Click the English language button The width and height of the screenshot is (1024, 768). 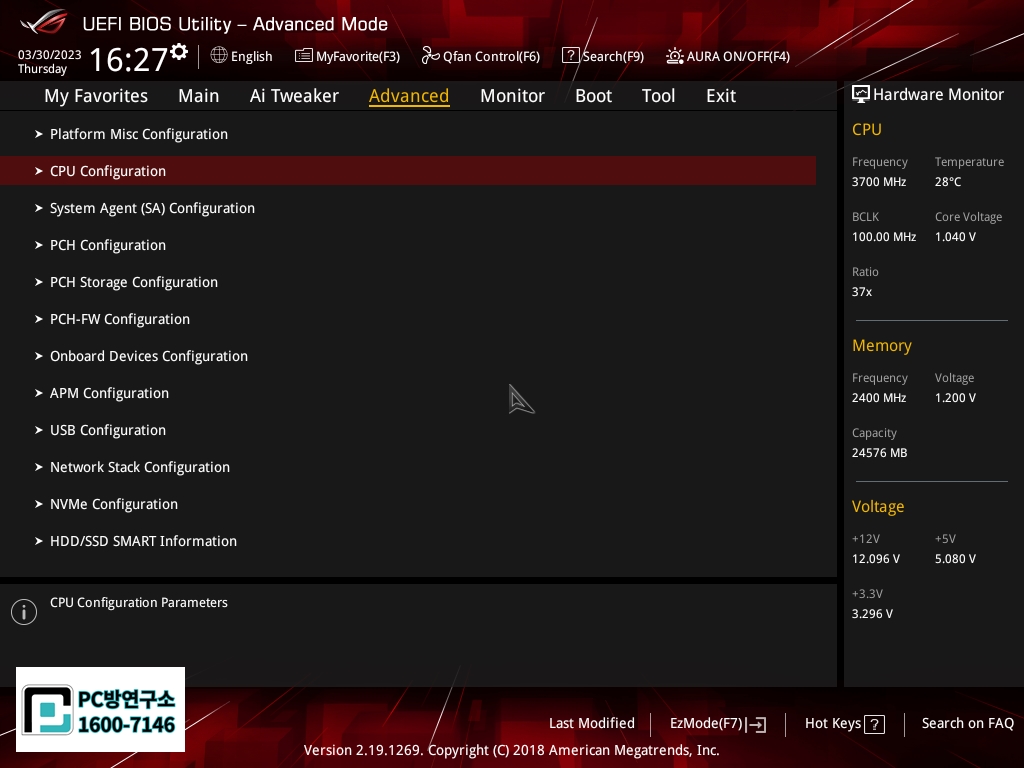pos(251,56)
